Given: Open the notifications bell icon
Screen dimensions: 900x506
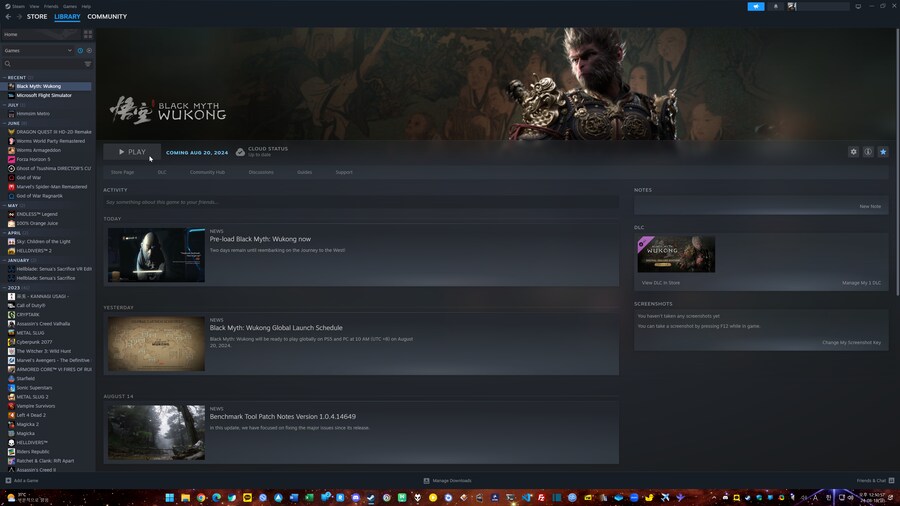Looking at the screenshot, I should 776,6.
